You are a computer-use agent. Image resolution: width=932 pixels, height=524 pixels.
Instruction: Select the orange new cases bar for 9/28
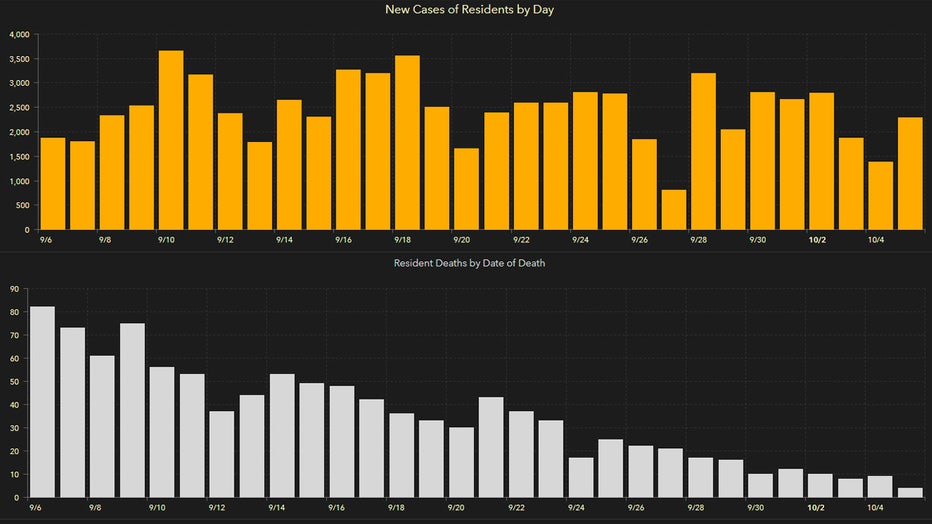[x=703, y=151]
